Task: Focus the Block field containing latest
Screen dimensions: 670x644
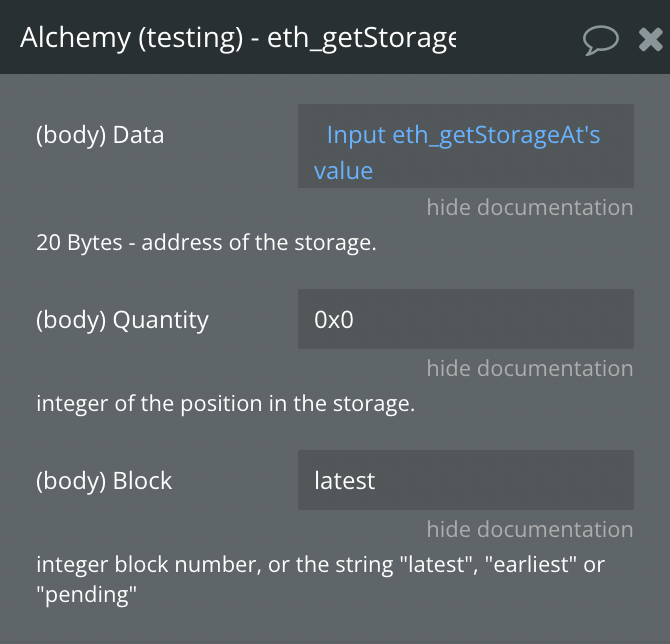Action: click(x=466, y=480)
